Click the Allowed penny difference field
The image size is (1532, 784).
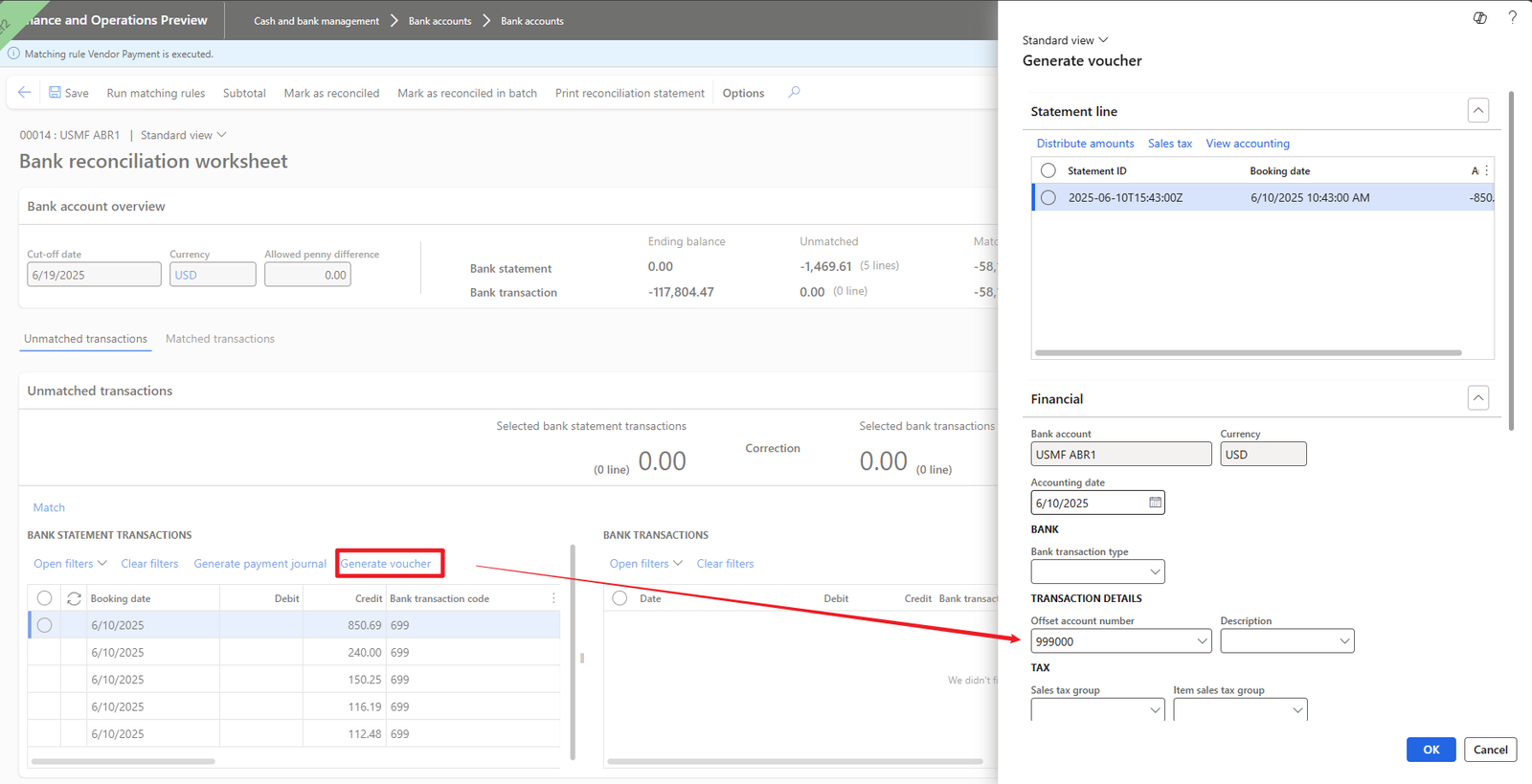(x=307, y=275)
